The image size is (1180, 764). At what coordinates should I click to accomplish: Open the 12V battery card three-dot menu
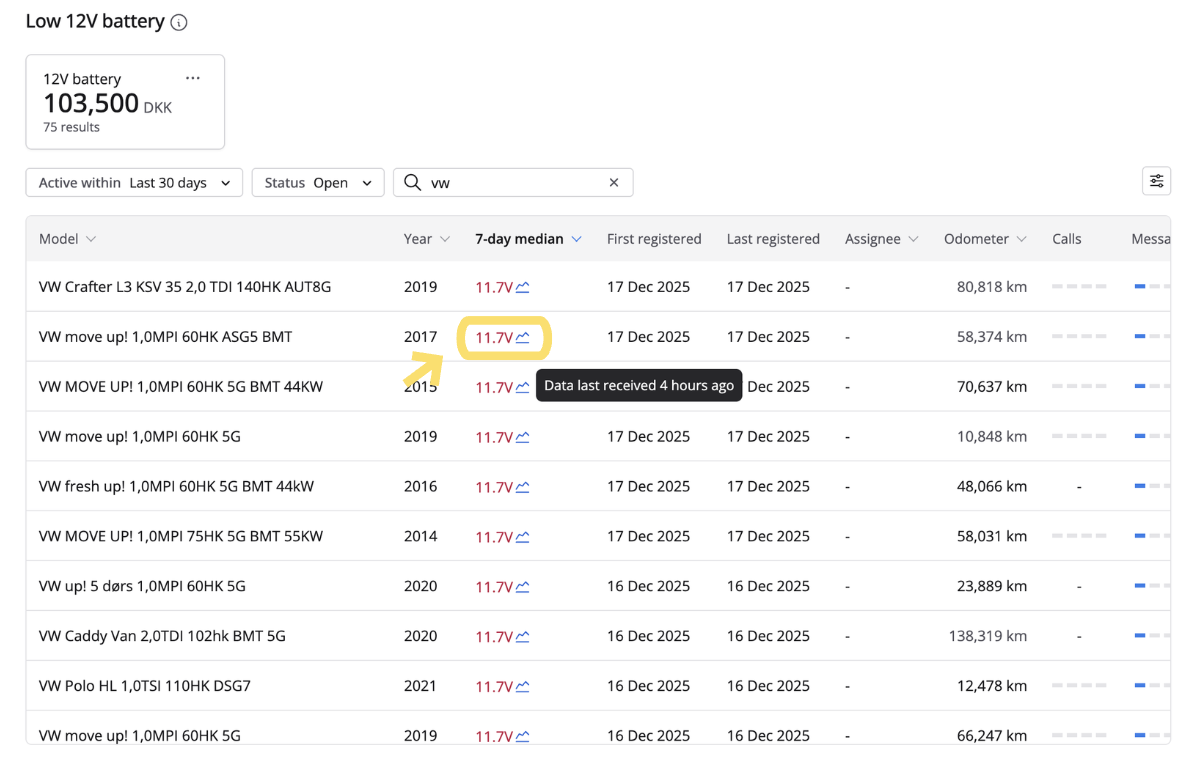(x=193, y=78)
